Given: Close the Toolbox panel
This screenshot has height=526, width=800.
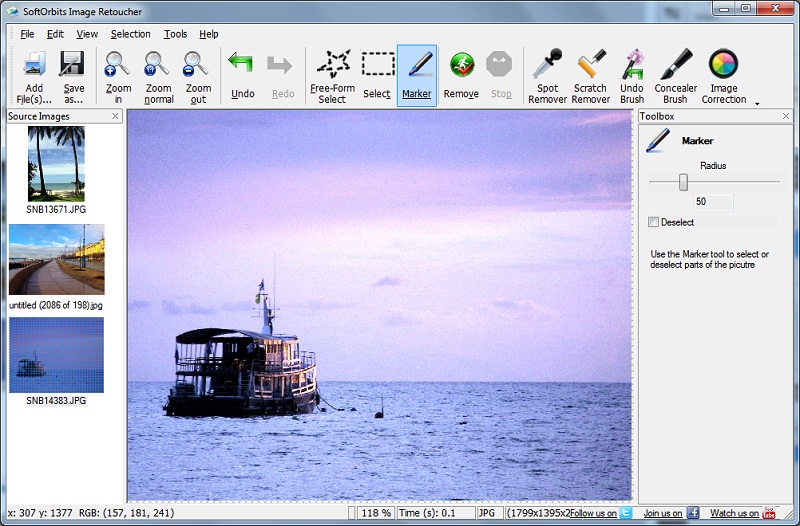Looking at the screenshot, I should pyautogui.click(x=786, y=116).
